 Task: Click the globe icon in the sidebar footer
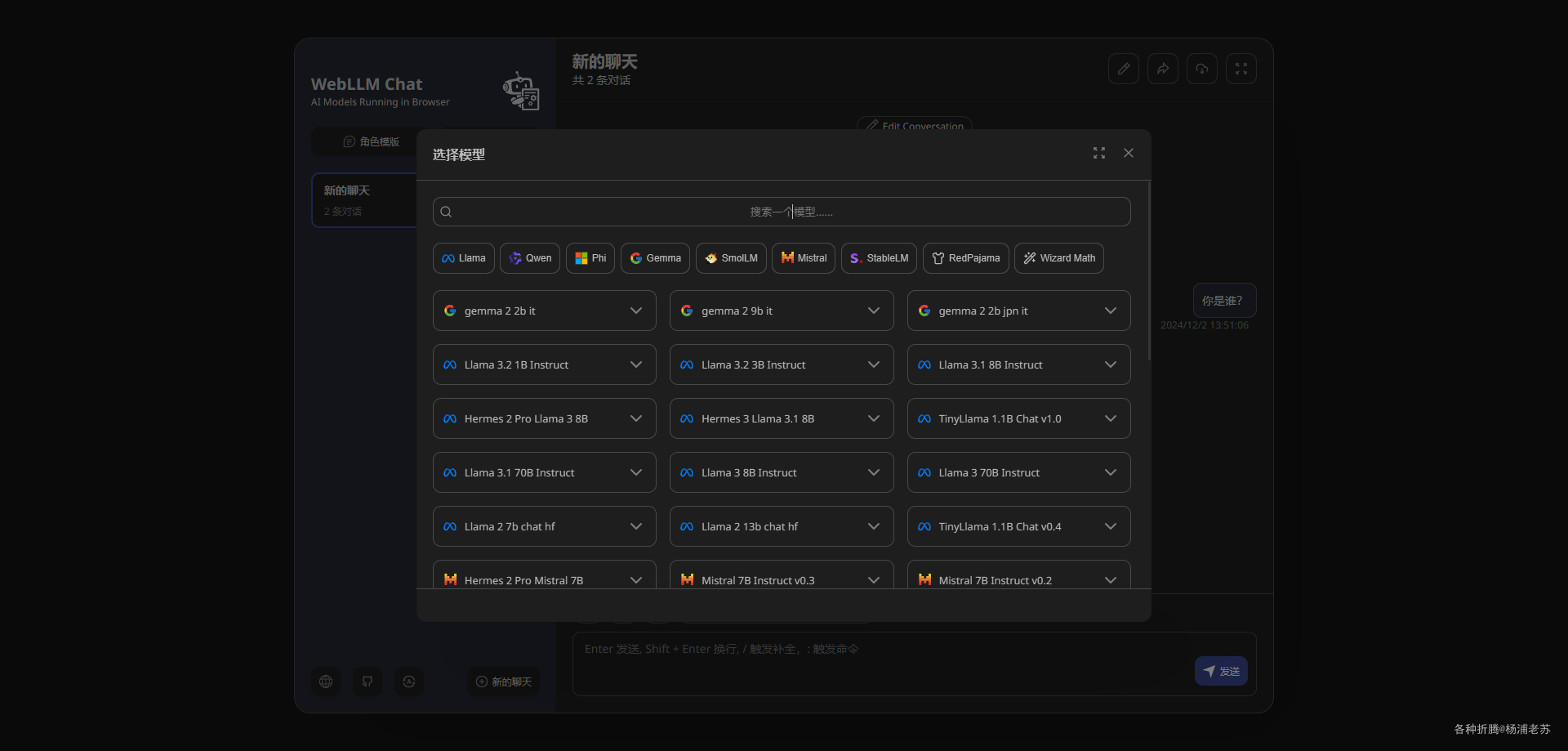(x=326, y=682)
